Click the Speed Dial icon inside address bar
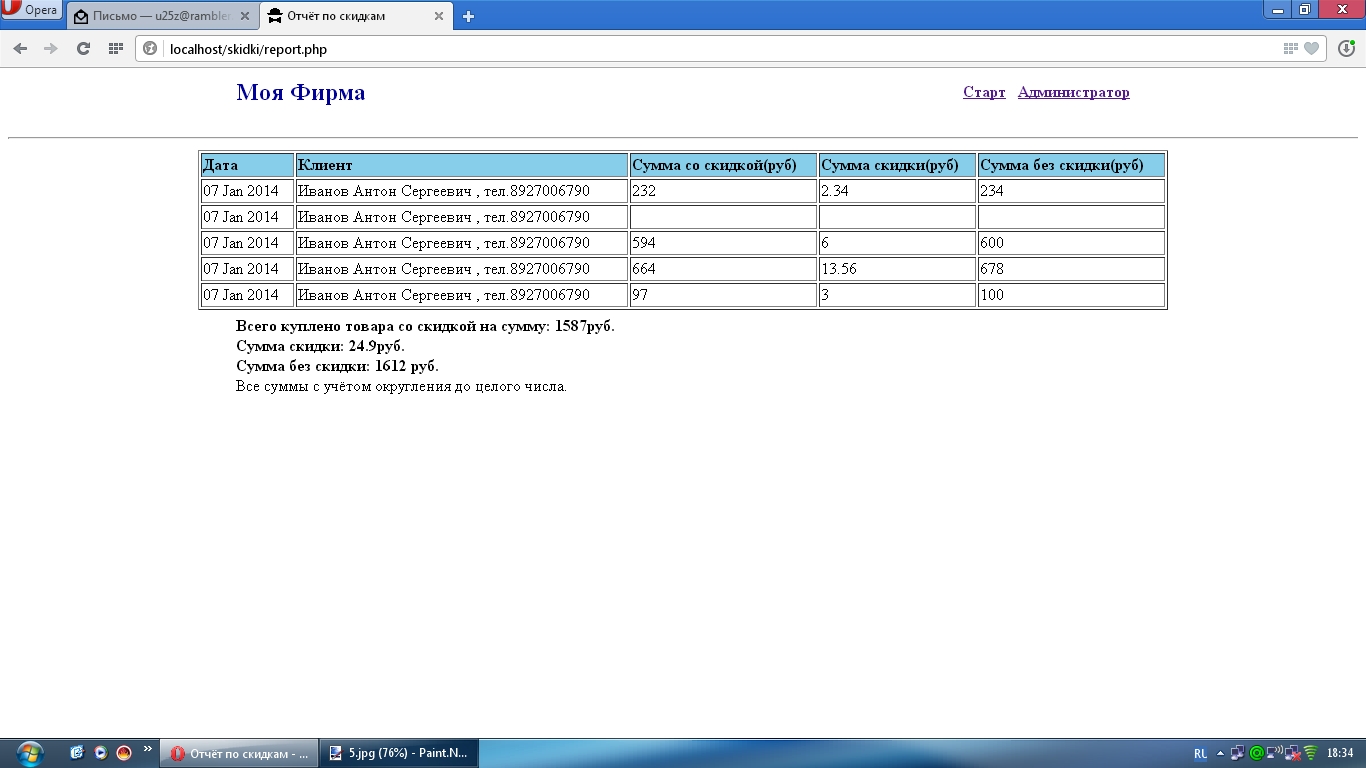The image size is (1366, 768). (1290, 49)
